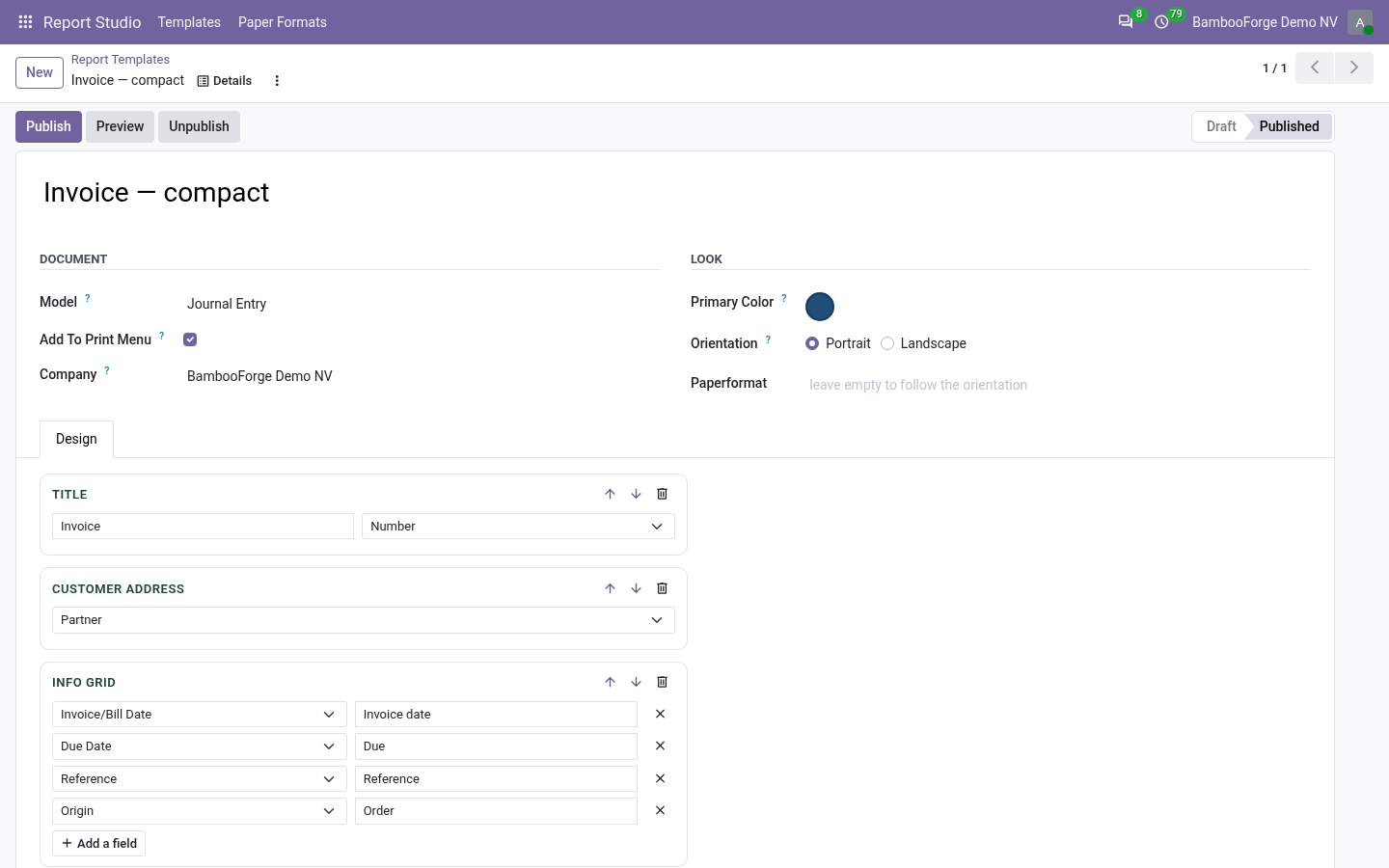
Task: Remove the Due Date row
Action: (x=660, y=746)
